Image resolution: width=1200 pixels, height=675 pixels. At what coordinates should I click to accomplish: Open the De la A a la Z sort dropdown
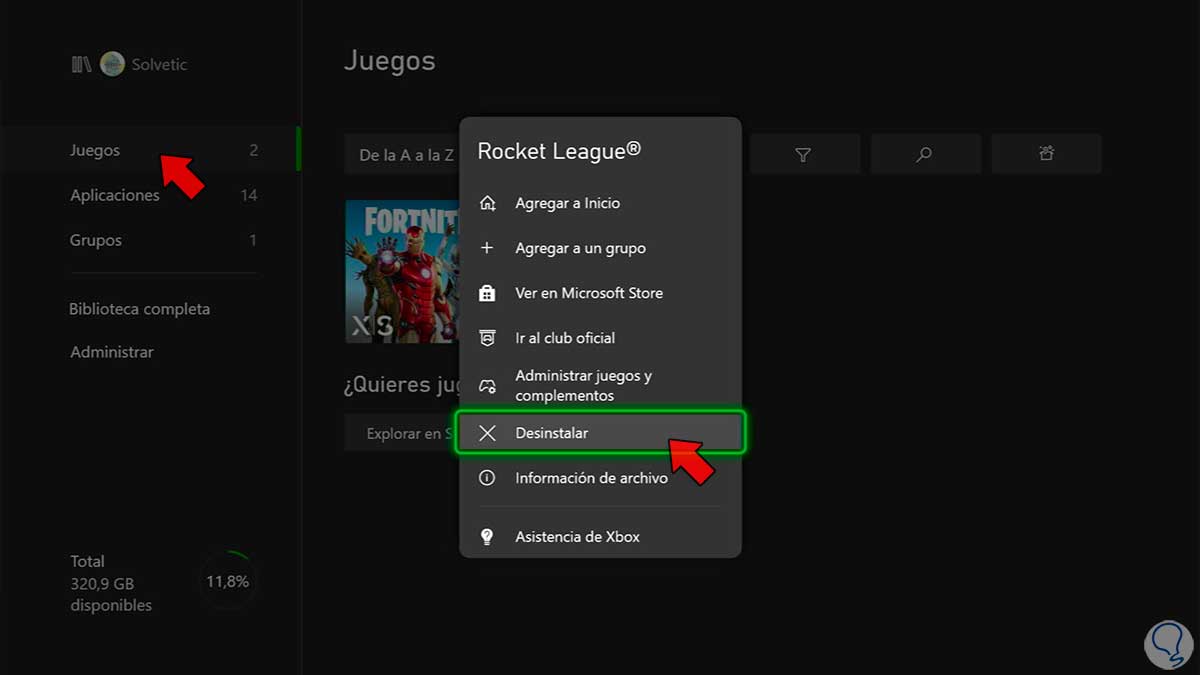coord(402,154)
